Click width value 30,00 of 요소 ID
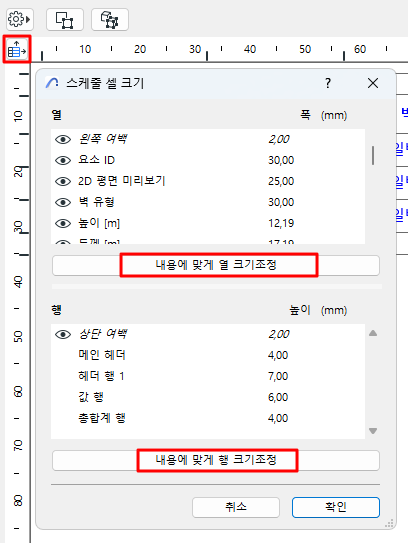Image resolution: width=408 pixels, height=543 pixels. coord(281,160)
